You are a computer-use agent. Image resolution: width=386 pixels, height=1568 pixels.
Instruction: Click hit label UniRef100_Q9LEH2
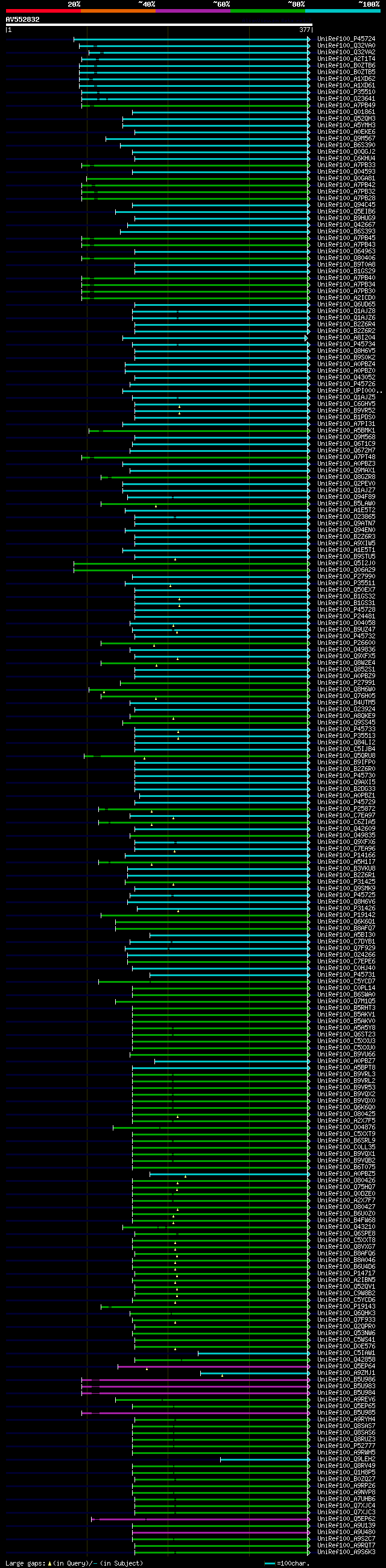(x=346, y=1459)
